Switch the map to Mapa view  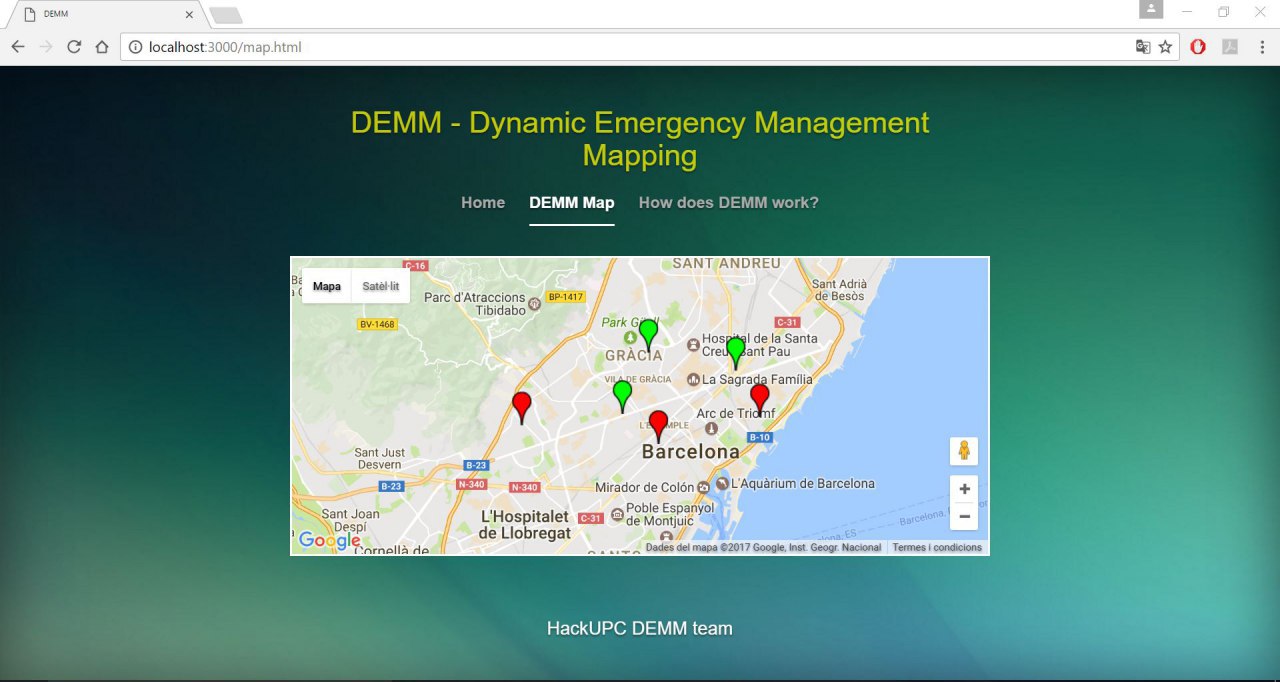pos(327,286)
